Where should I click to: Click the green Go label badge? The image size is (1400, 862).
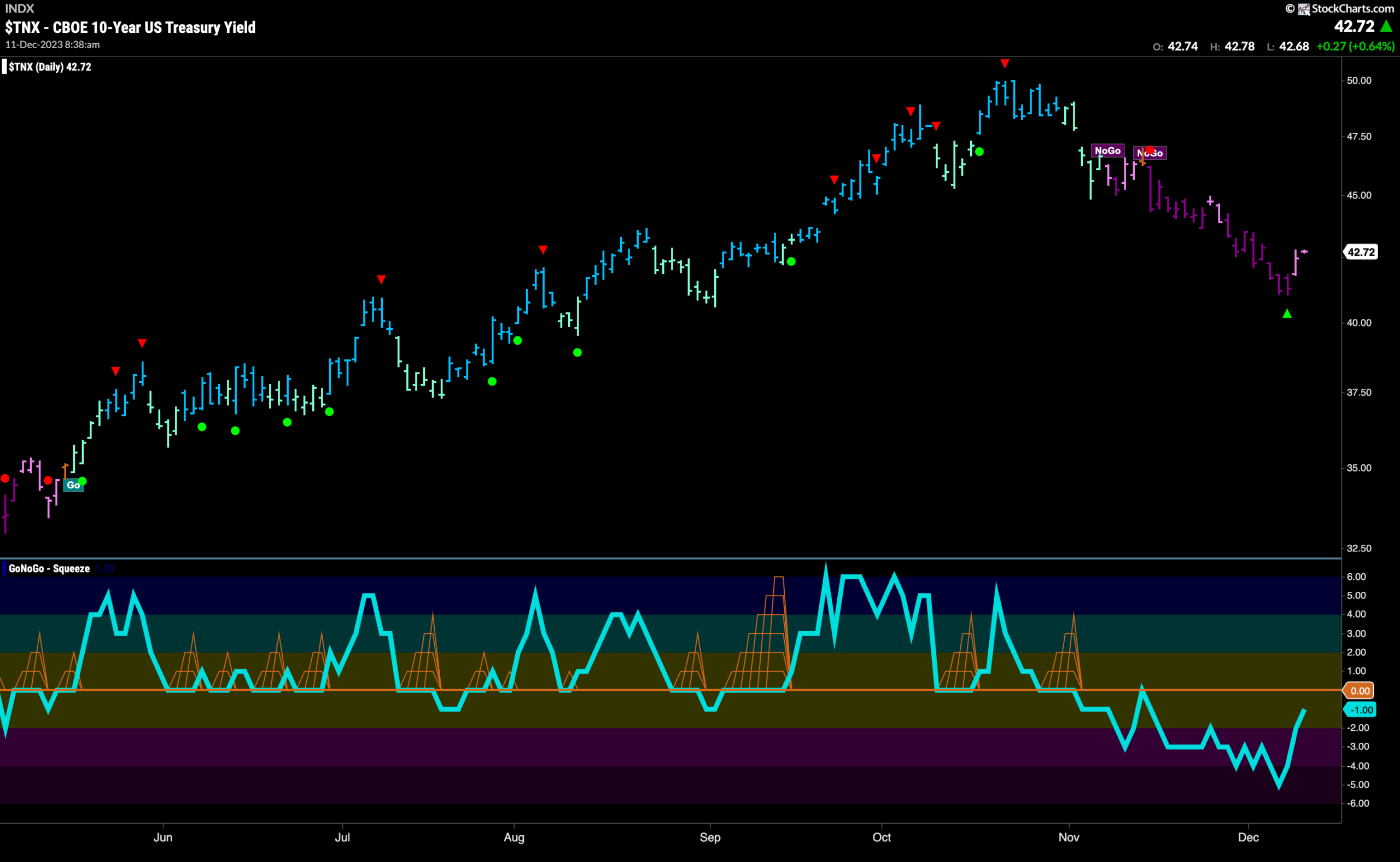coord(73,485)
